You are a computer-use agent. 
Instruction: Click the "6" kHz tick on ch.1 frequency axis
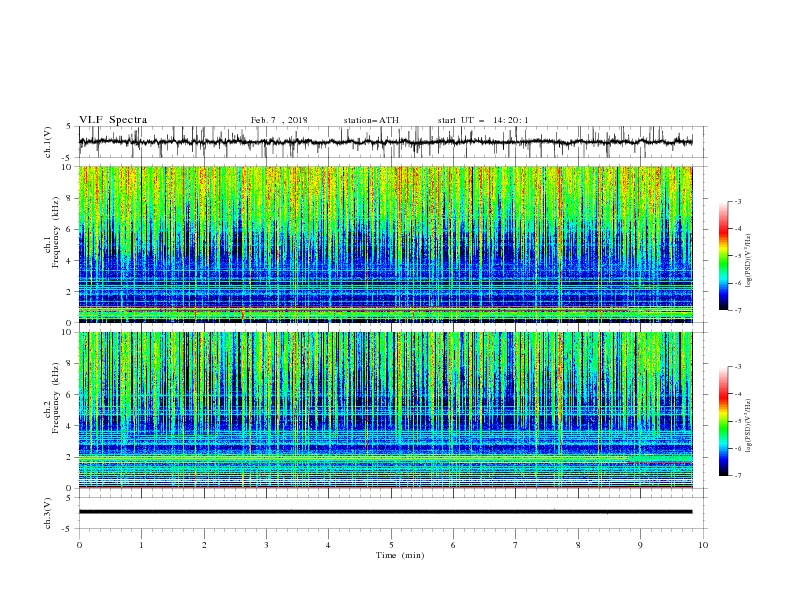pyautogui.click(x=71, y=229)
